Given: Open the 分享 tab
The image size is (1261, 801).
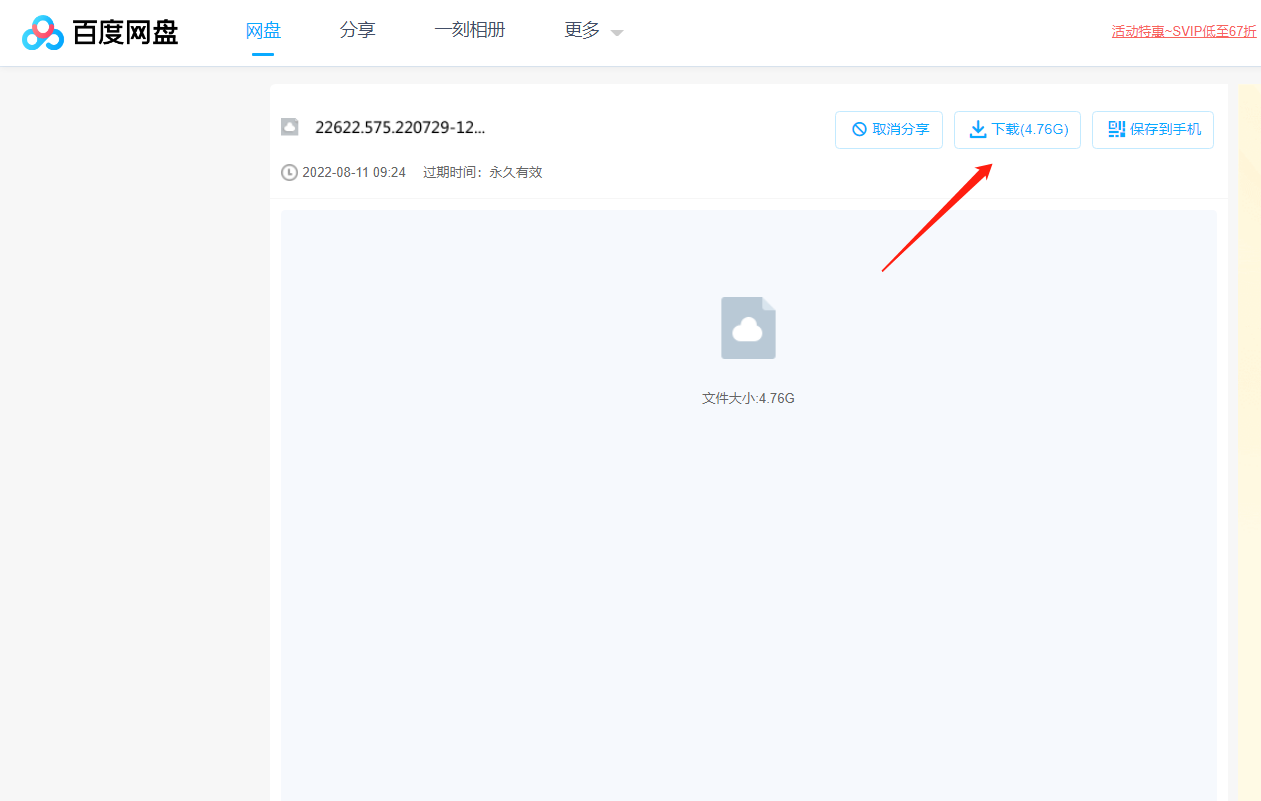Looking at the screenshot, I should [357, 31].
